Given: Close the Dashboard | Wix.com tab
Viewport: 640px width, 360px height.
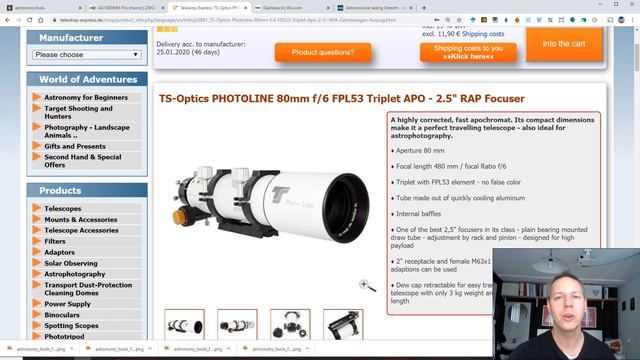Looking at the screenshot, I should pyautogui.click(x=328, y=8).
